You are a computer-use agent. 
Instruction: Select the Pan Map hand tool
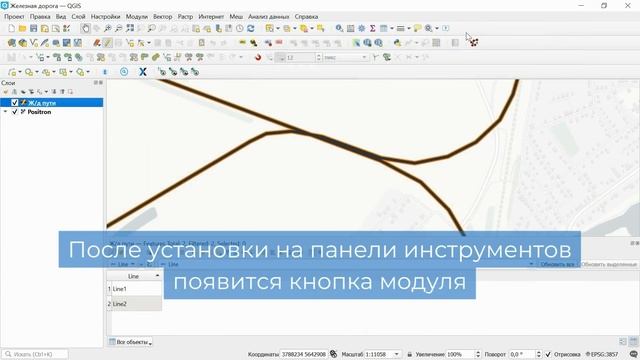click(x=85, y=28)
